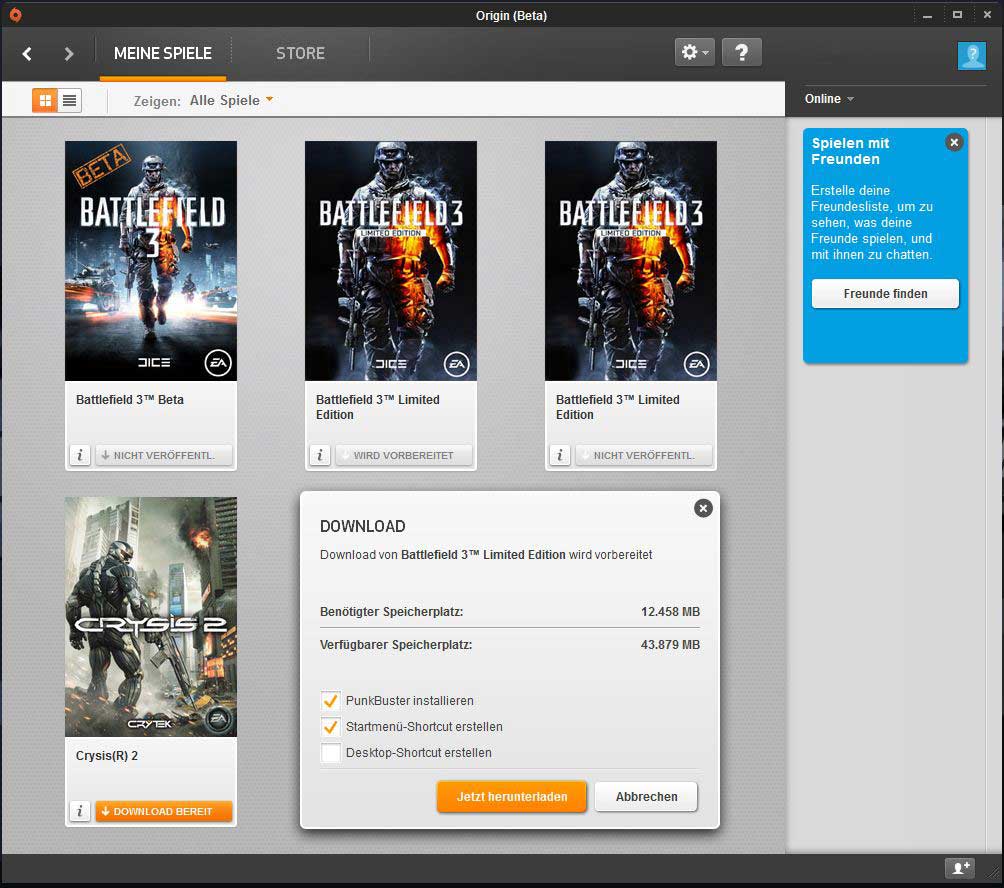Switch to grid view of games

(45, 101)
